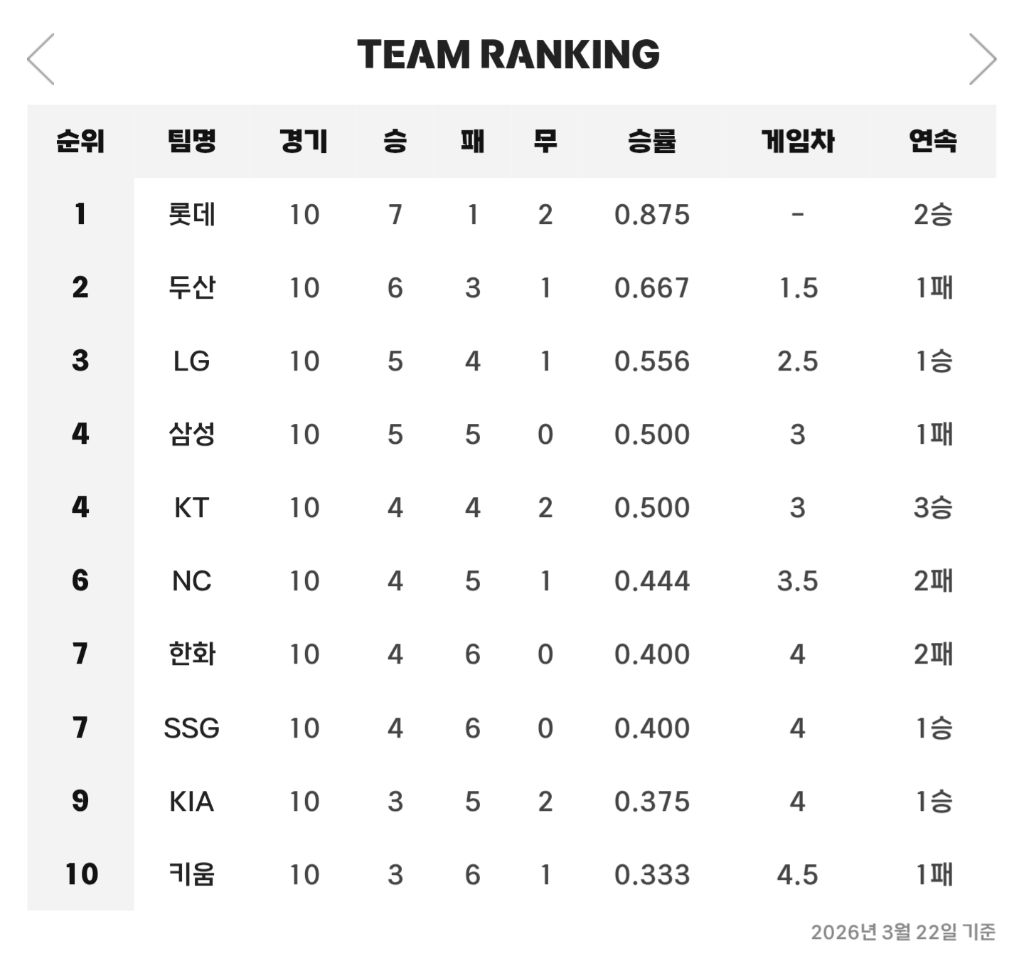
Task: Click the 2026년 3월 22일 기준 date note
Action: [x=903, y=932]
